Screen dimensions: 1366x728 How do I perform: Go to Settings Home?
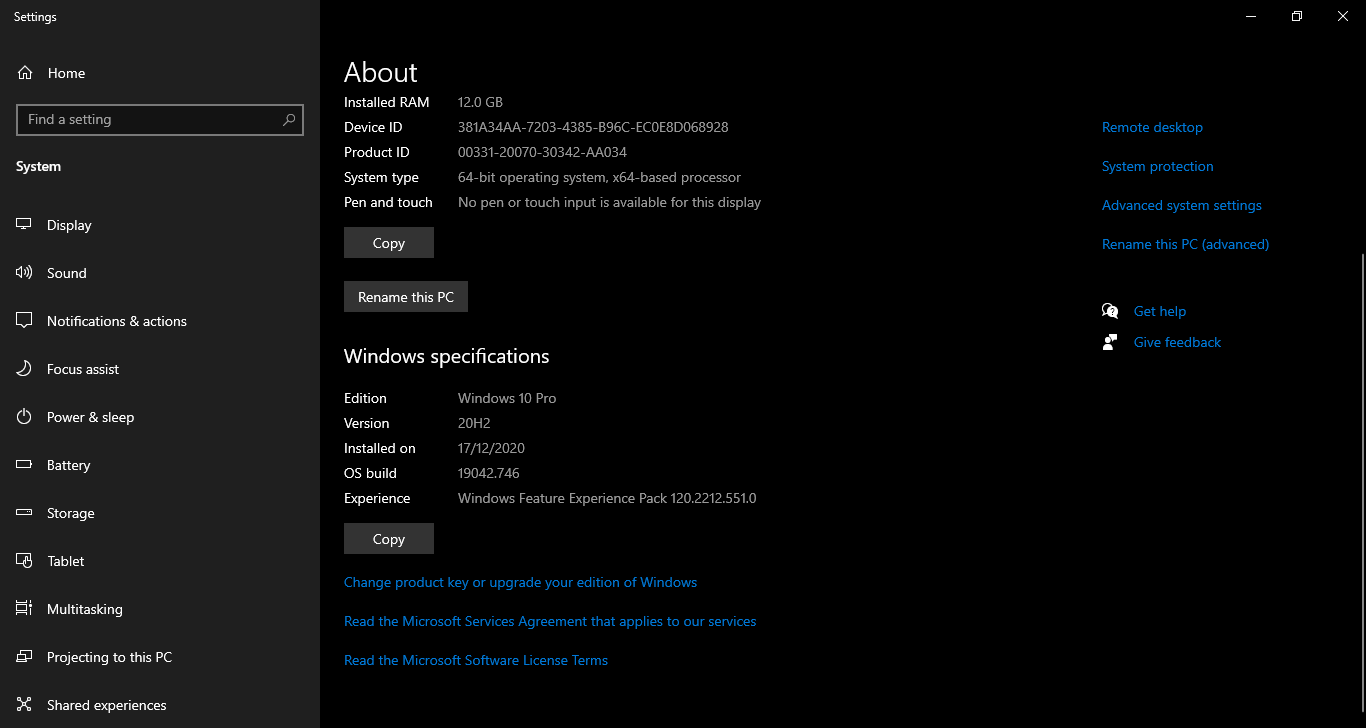tap(160, 73)
